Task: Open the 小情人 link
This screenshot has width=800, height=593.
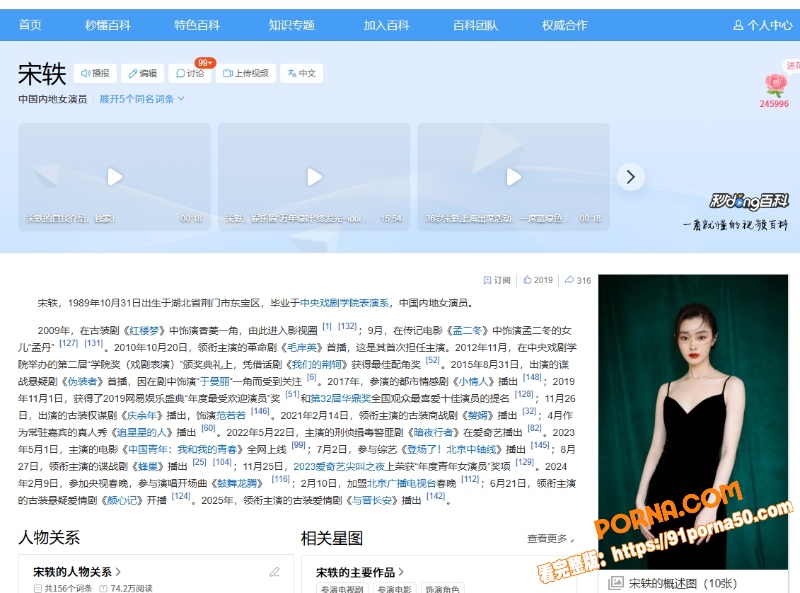Action: (475, 381)
